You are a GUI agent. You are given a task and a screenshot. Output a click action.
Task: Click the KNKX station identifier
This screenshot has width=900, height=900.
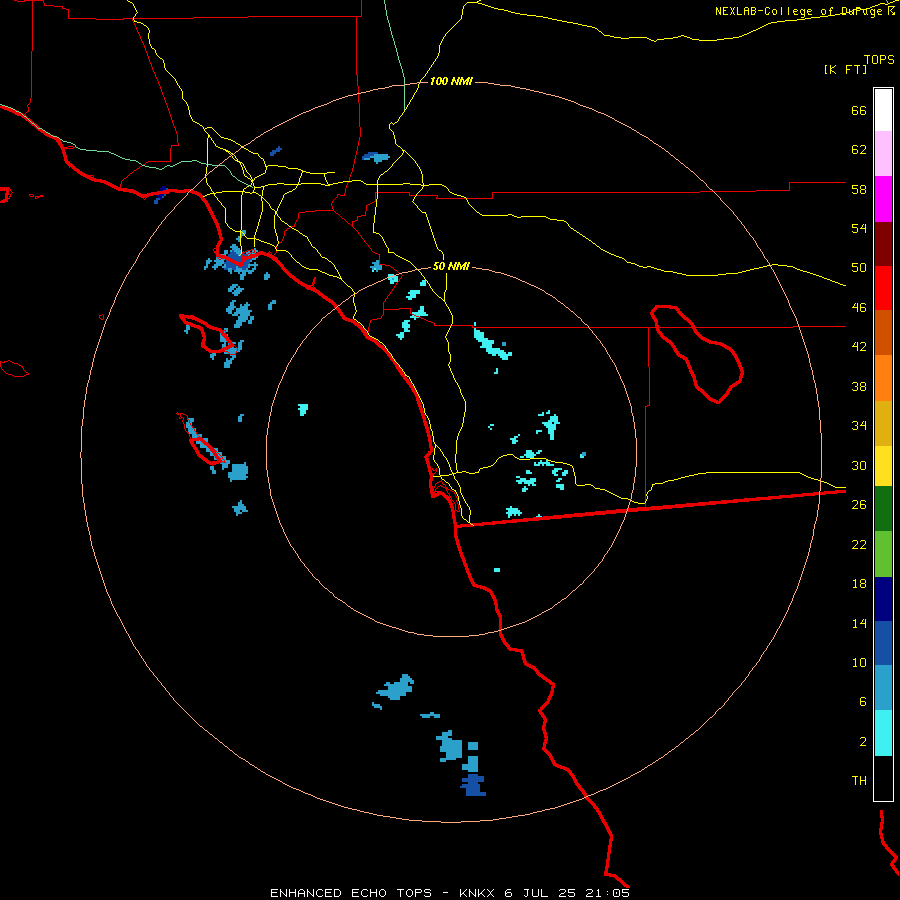tap(479, 893)
